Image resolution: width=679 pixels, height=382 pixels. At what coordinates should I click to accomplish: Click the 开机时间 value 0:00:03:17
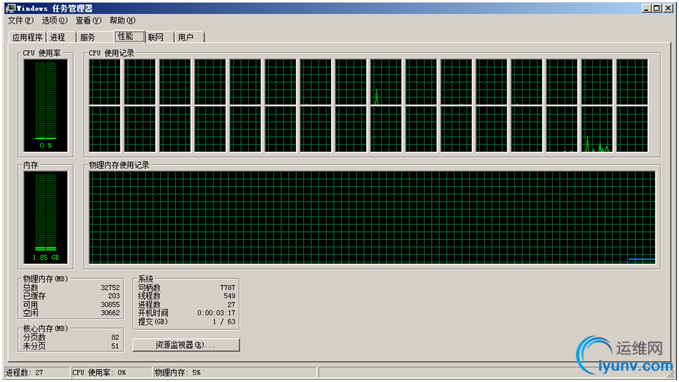[x=216, y=313]
